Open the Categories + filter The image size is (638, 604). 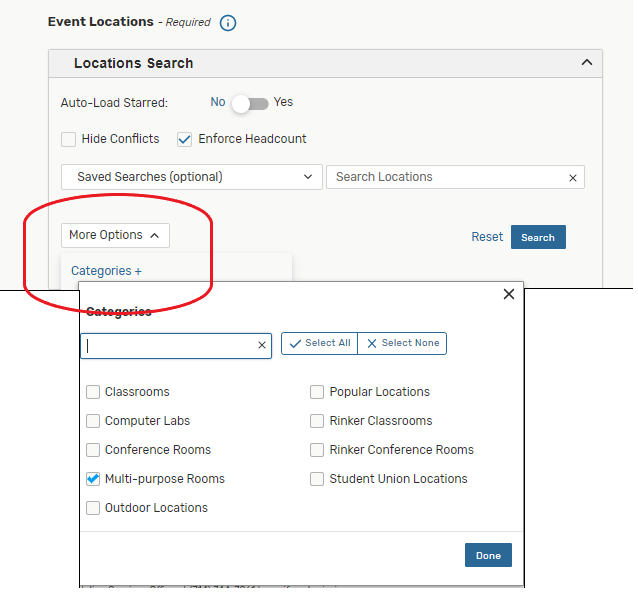(x=106, y=271)
